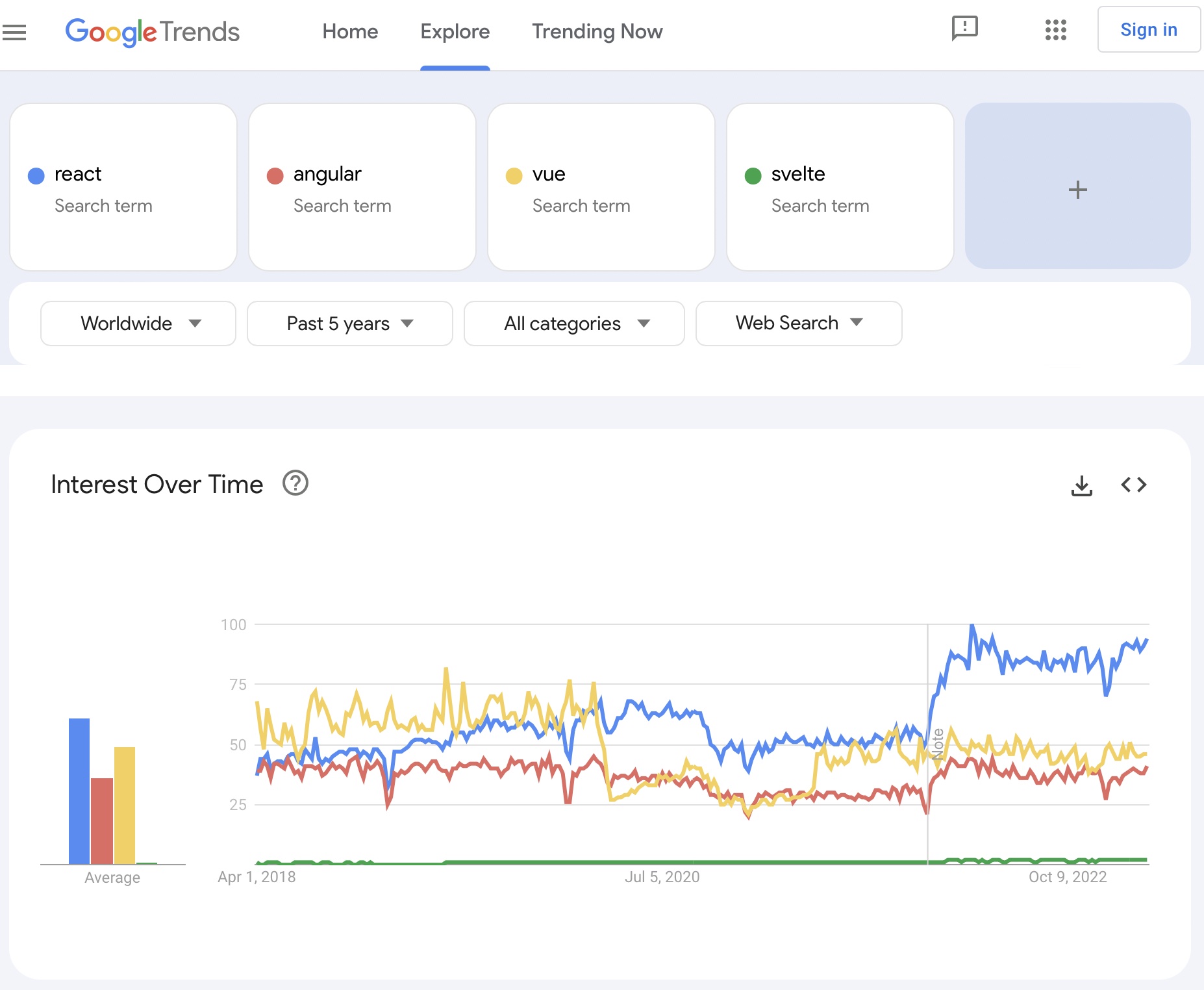Select the Explore tab
The height and width of the screenshot is (990, 1204).
[x=455, y=31]
